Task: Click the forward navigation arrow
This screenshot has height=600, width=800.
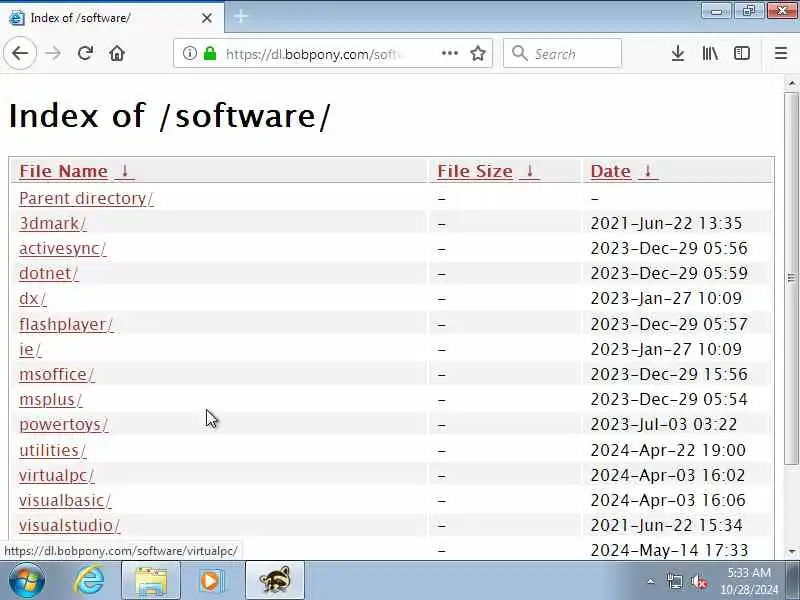Action: [x=53, y=53]
